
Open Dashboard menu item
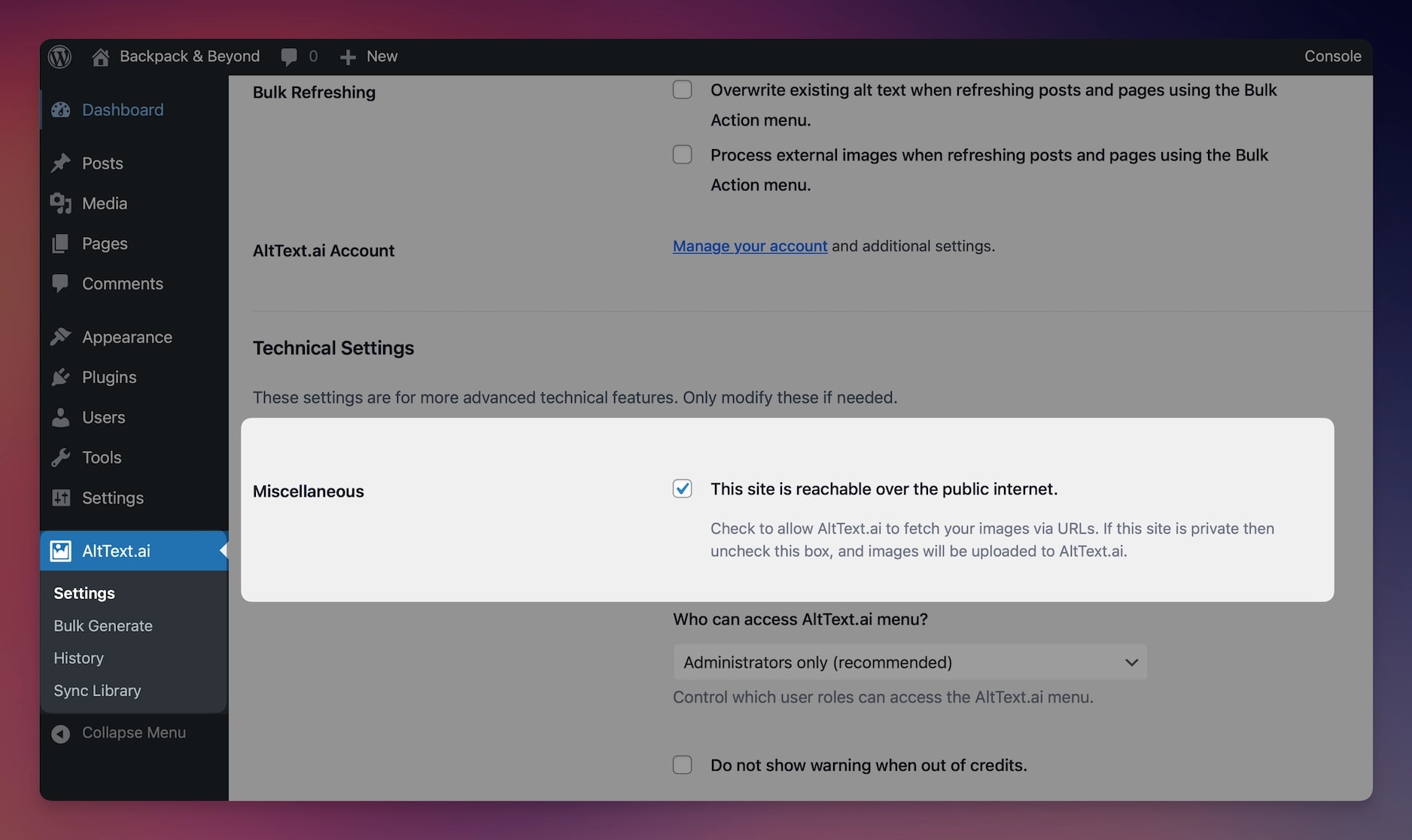coord(134,110)
